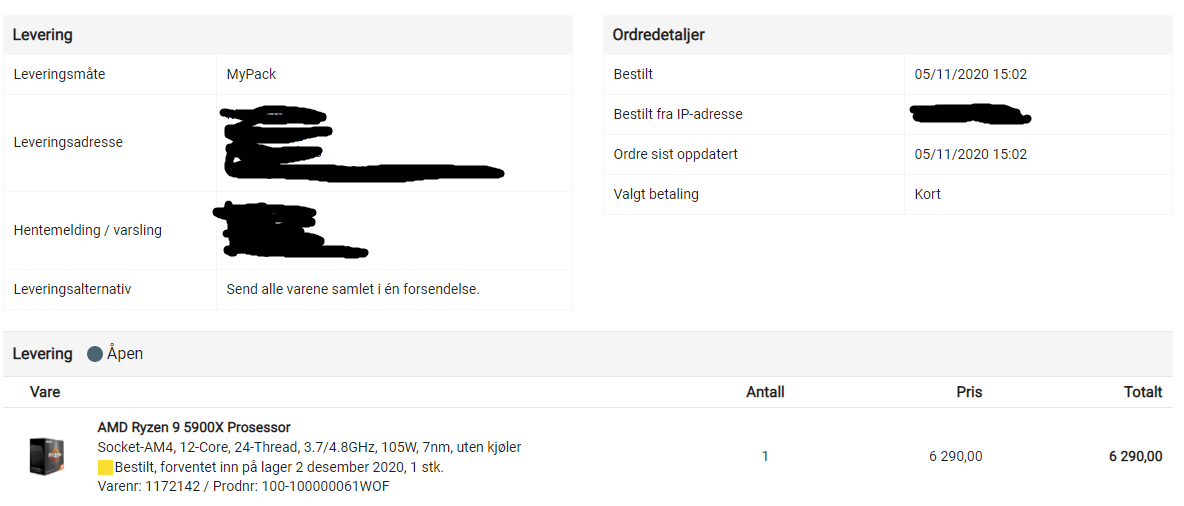
Task: Click the grey Åpen status circle icon
Action: (94, 354)
